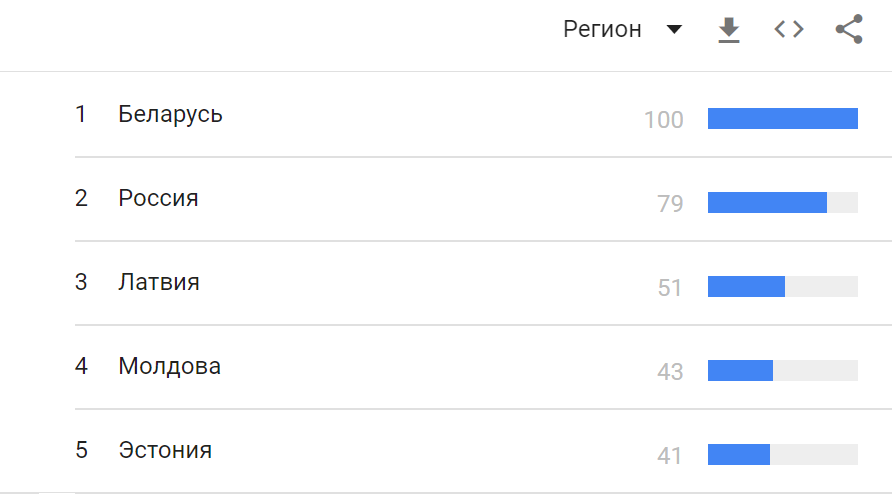Open the Эстония region entry
Screen dimensions: 892x504
pos(165,450)
